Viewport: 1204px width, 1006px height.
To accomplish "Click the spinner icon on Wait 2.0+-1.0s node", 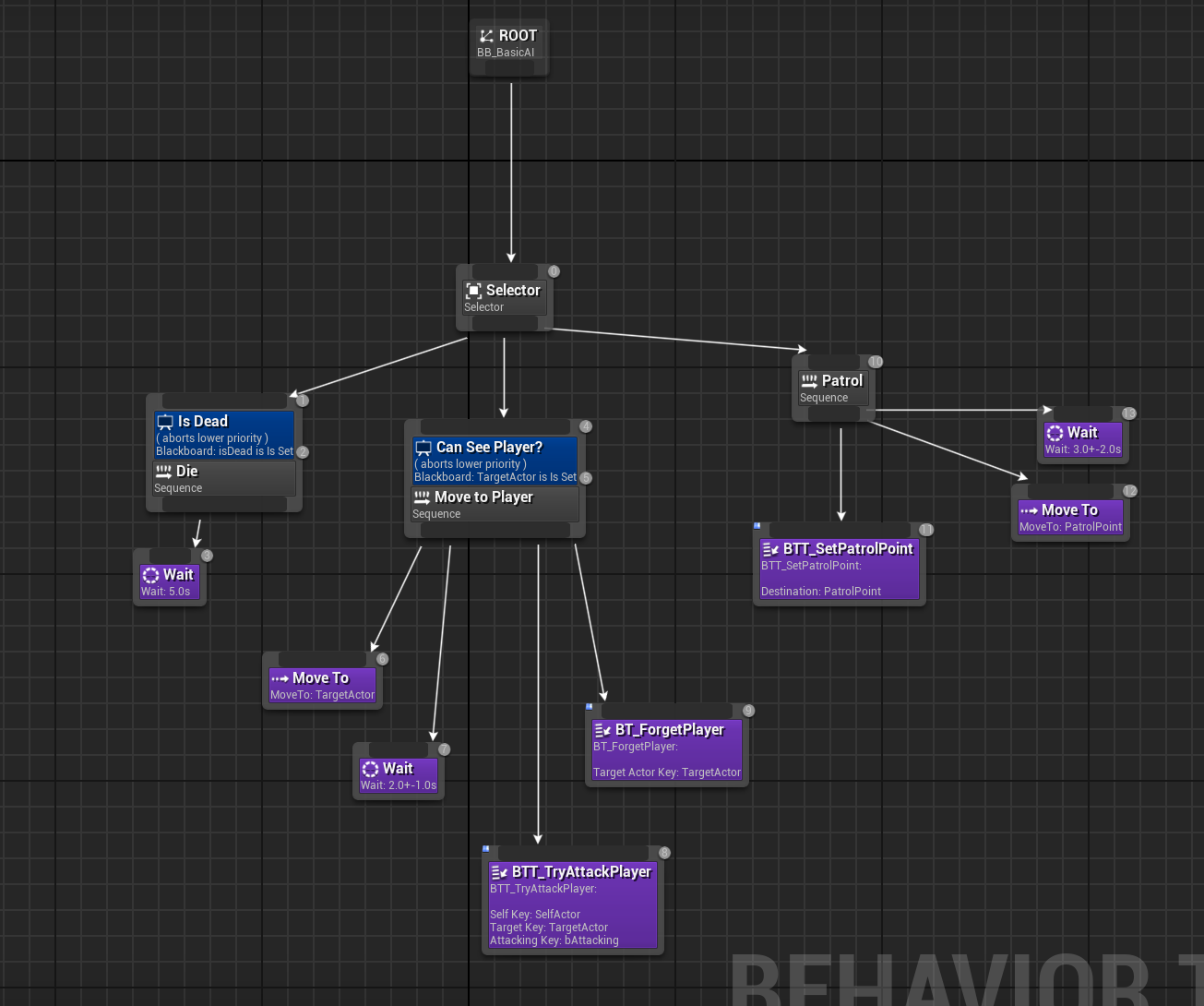I will pos(371,769).
